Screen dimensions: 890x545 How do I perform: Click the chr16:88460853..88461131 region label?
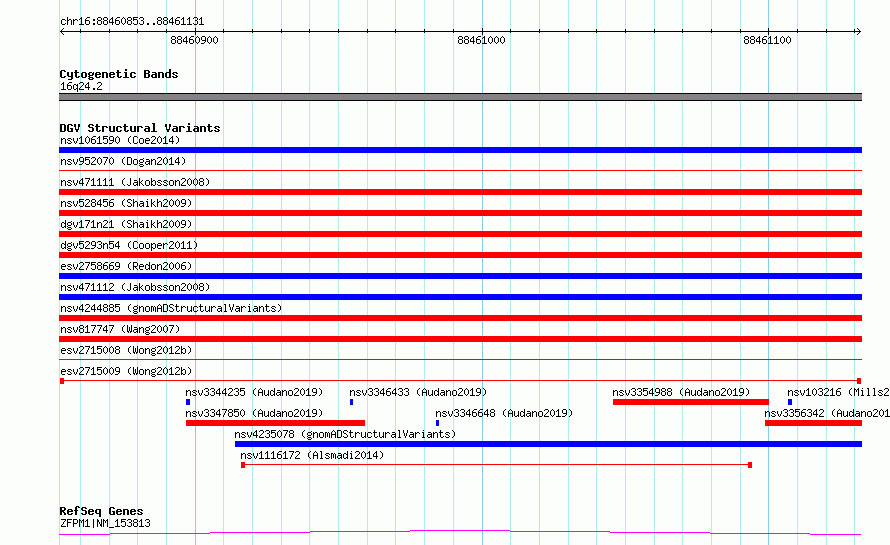pyautogui.click(x=132, y=21)
